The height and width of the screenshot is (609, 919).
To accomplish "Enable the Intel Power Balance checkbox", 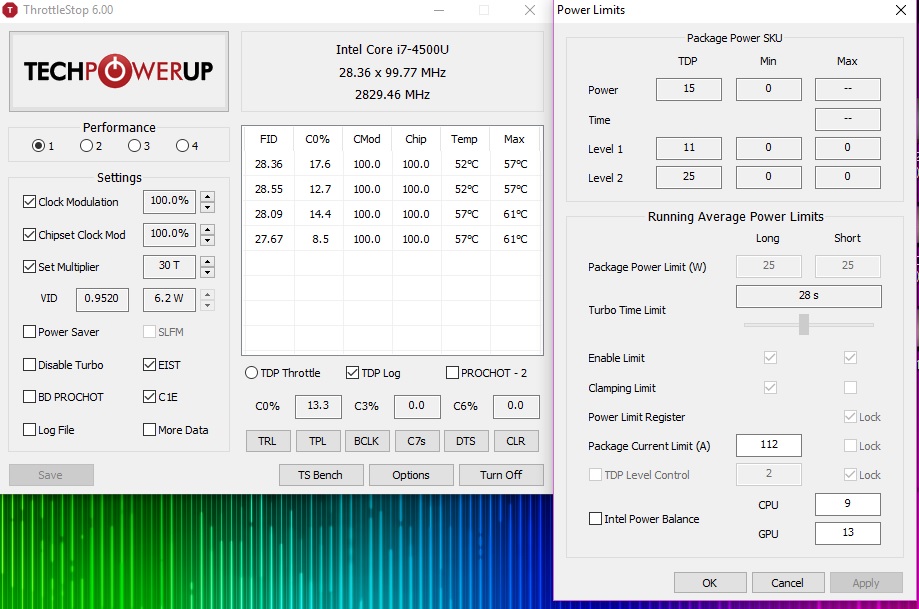I will [x=595, y=519].
